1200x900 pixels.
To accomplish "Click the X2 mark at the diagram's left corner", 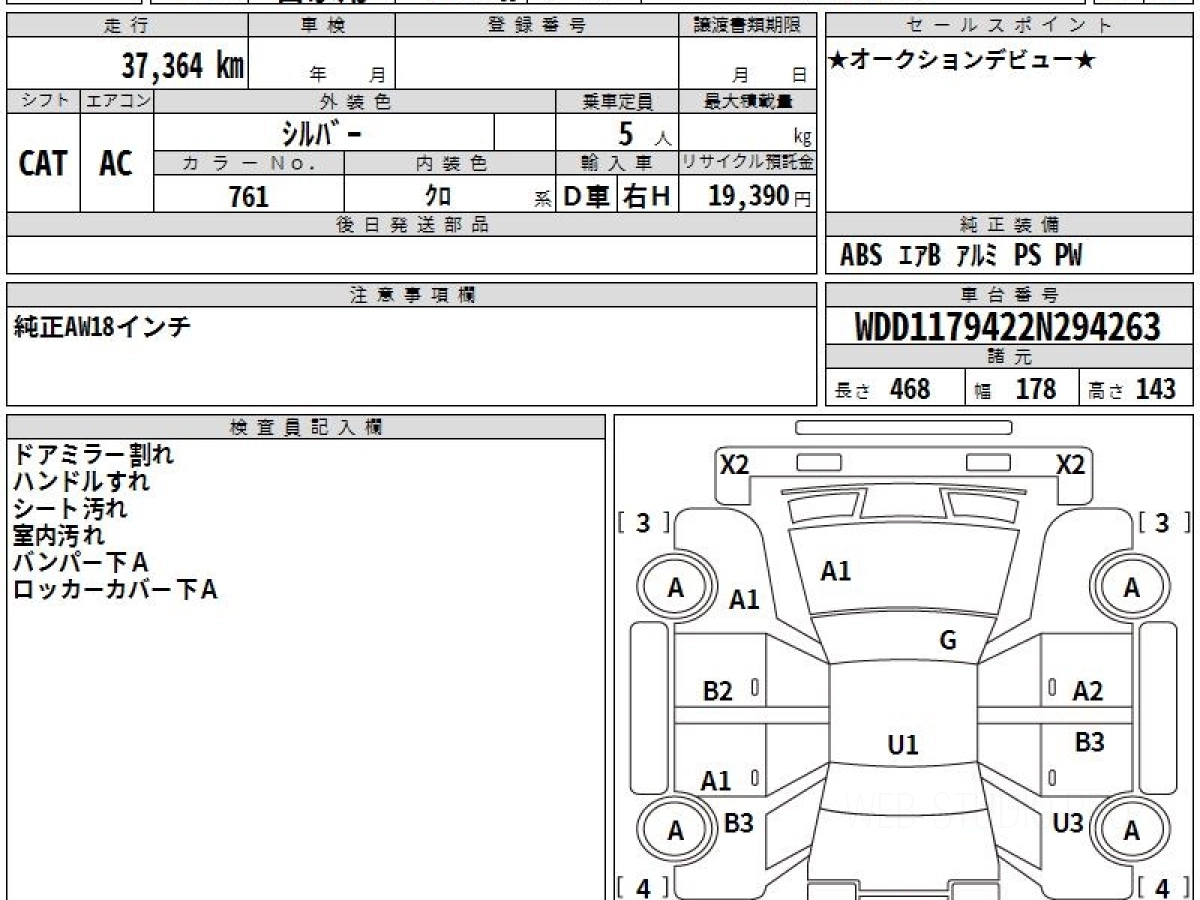I will tap(735, 464).
